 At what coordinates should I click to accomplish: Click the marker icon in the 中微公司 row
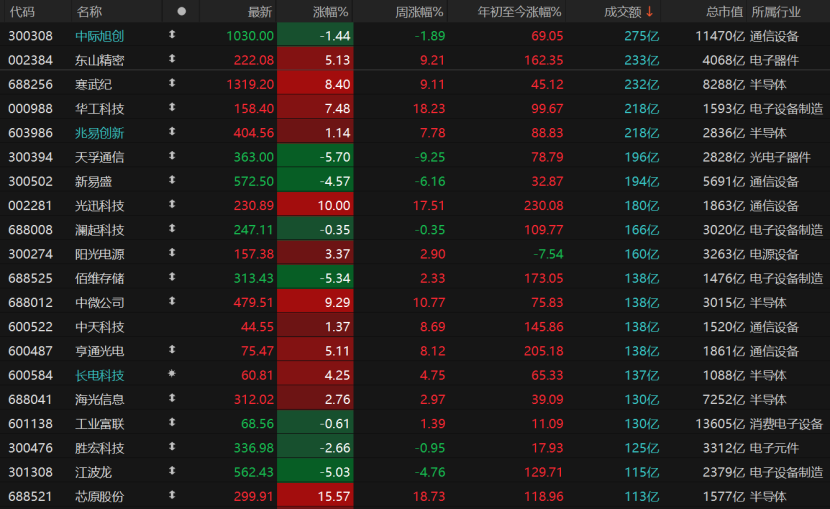point(172,301)
